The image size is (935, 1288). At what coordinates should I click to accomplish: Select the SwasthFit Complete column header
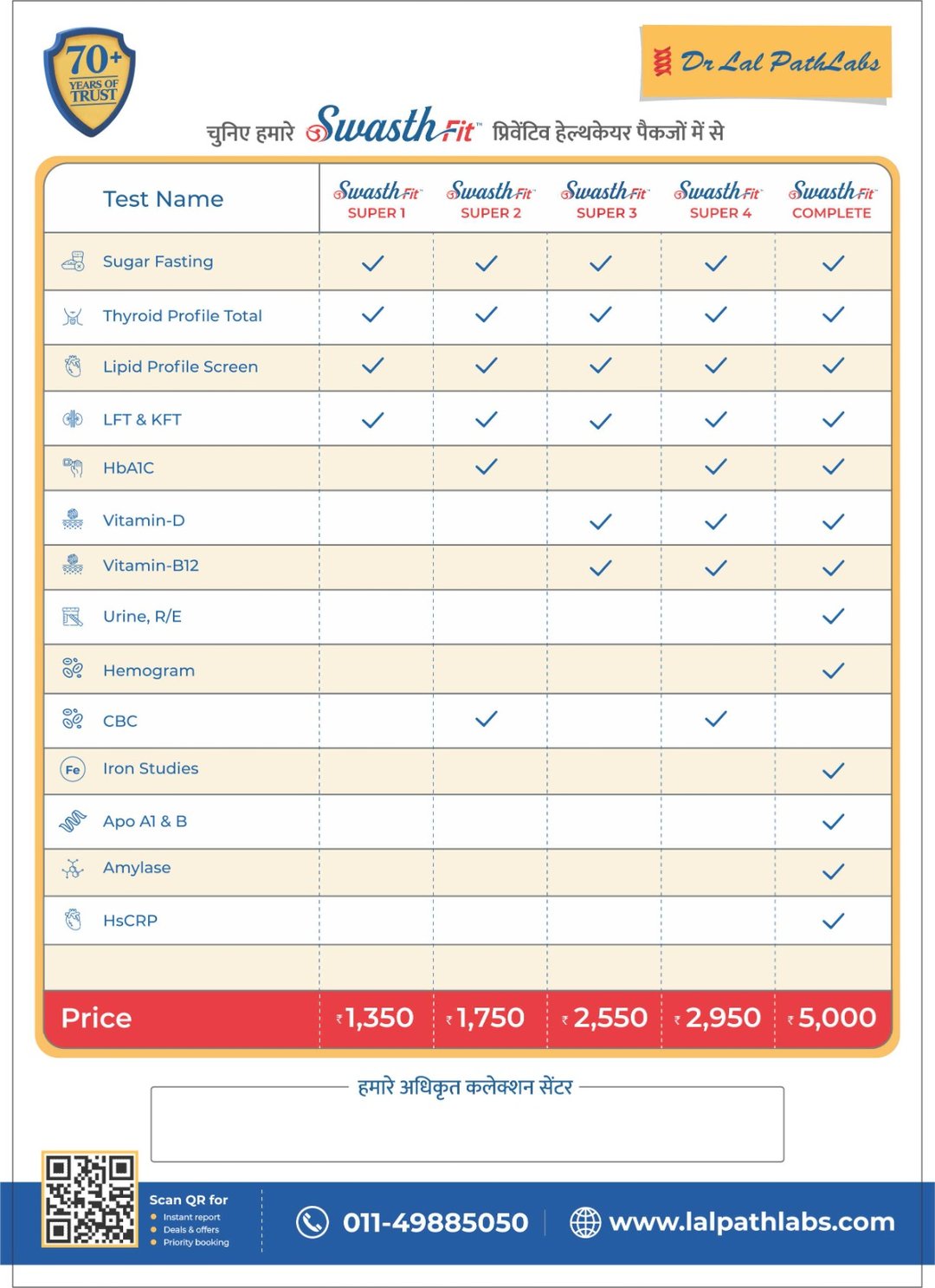(832, 200)
